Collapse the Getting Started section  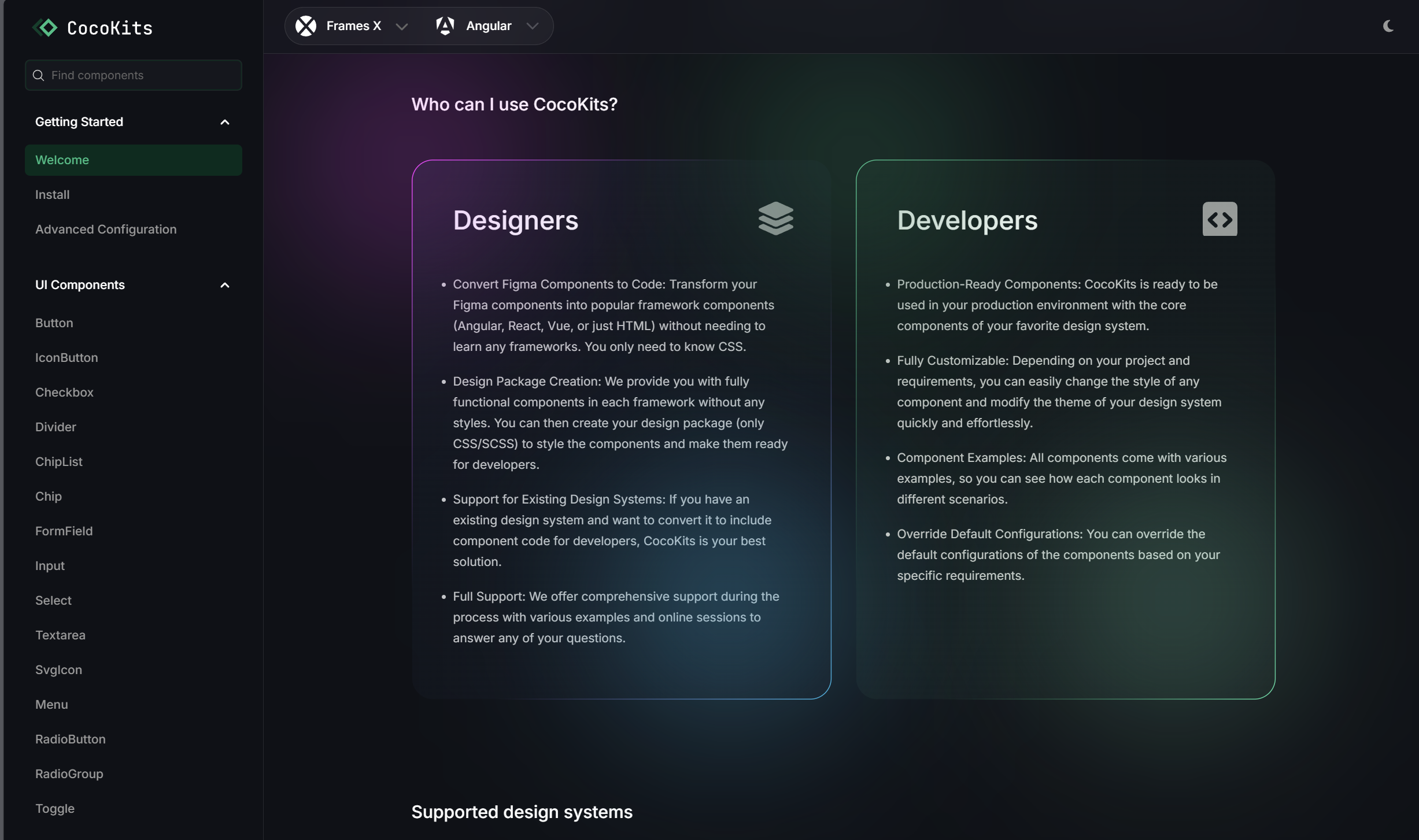click(225, 121)
